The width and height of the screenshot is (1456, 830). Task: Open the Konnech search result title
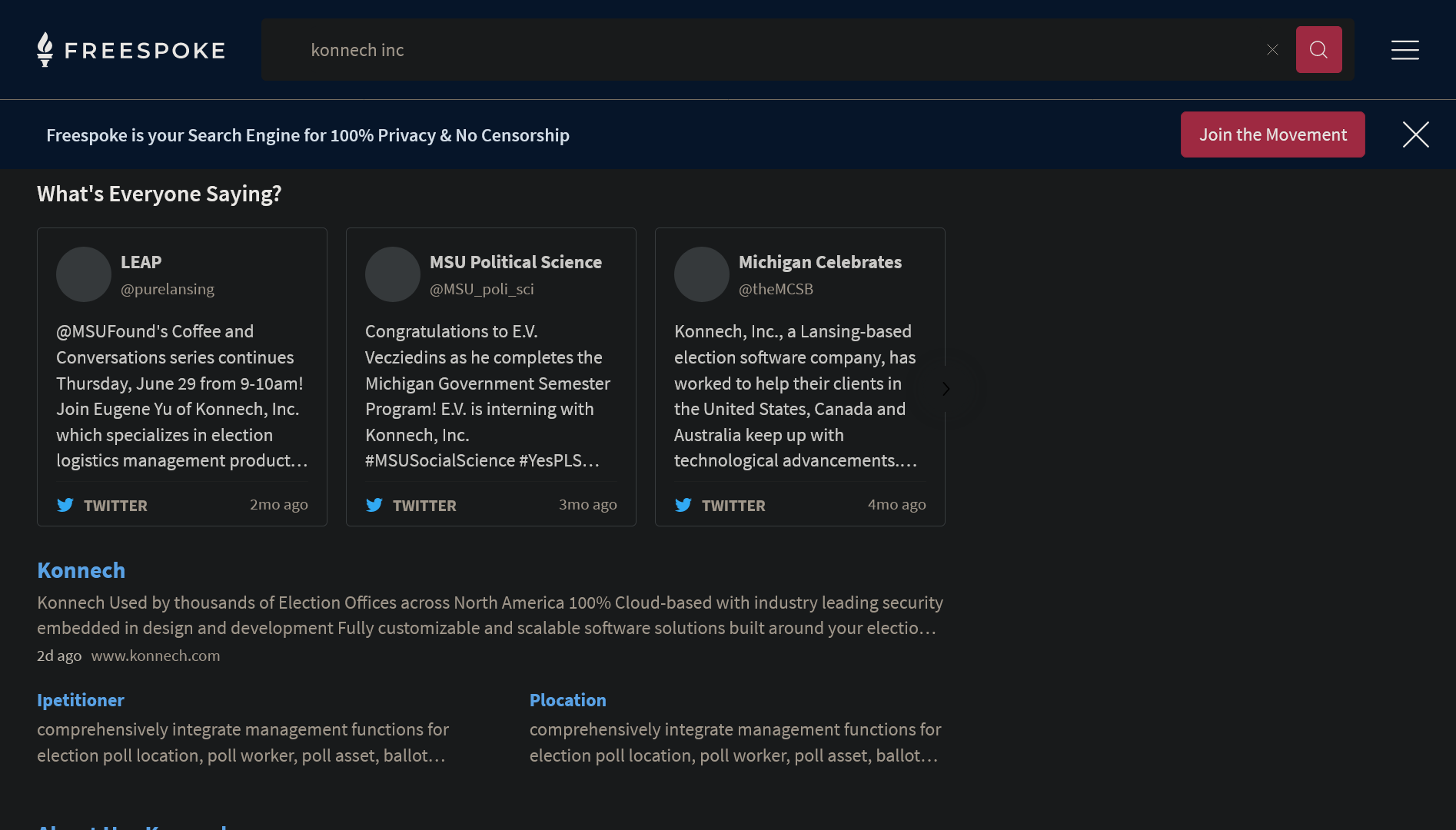pos(81,570)
